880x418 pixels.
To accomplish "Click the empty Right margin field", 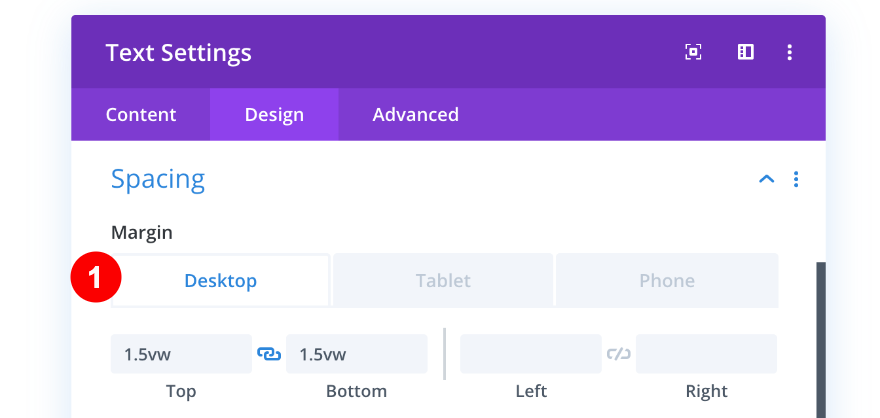I will coord(706,354).
